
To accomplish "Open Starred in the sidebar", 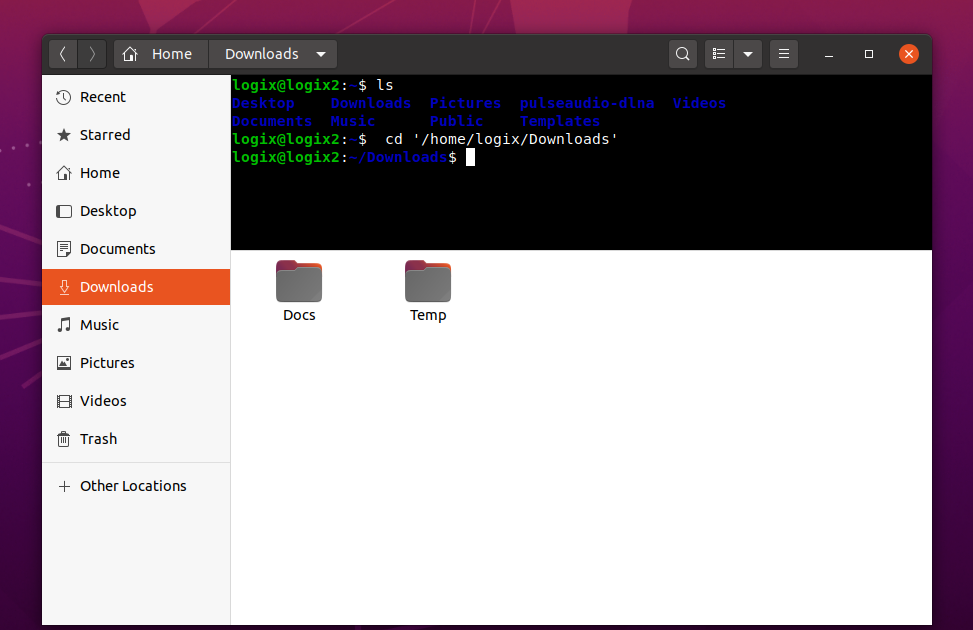I will click(x=136, y=135).
